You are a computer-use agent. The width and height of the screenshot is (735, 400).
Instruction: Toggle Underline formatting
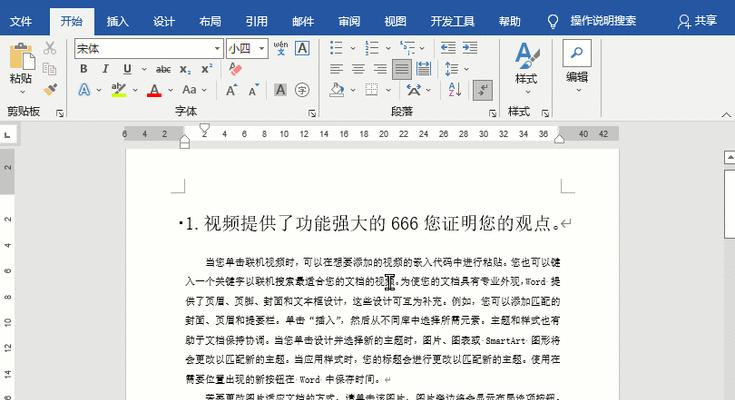coord(127,69)
